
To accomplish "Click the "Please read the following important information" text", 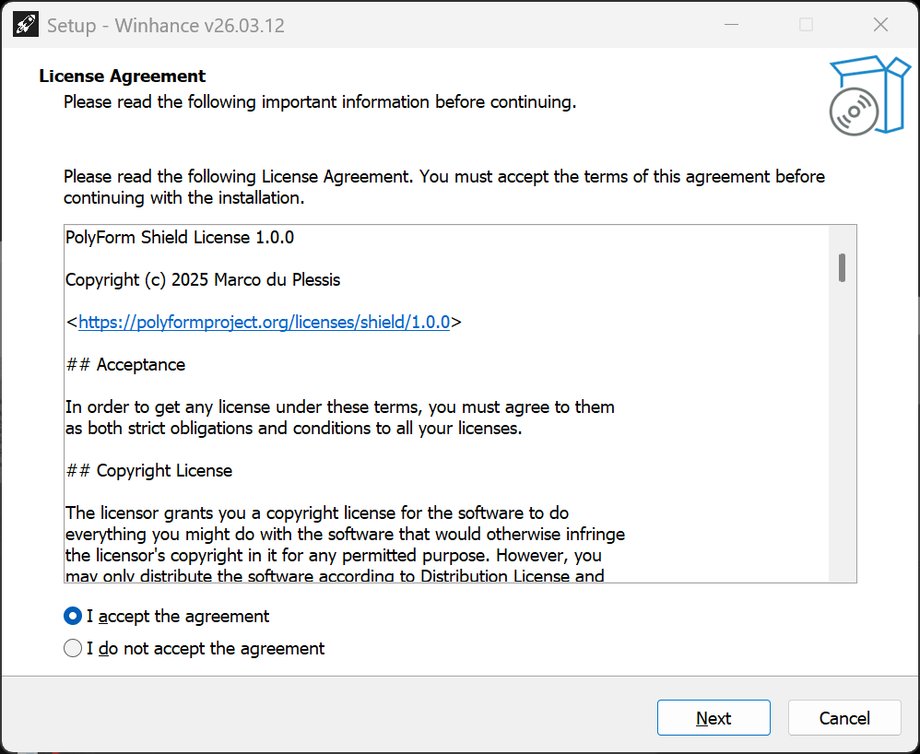I will [320, 102].
